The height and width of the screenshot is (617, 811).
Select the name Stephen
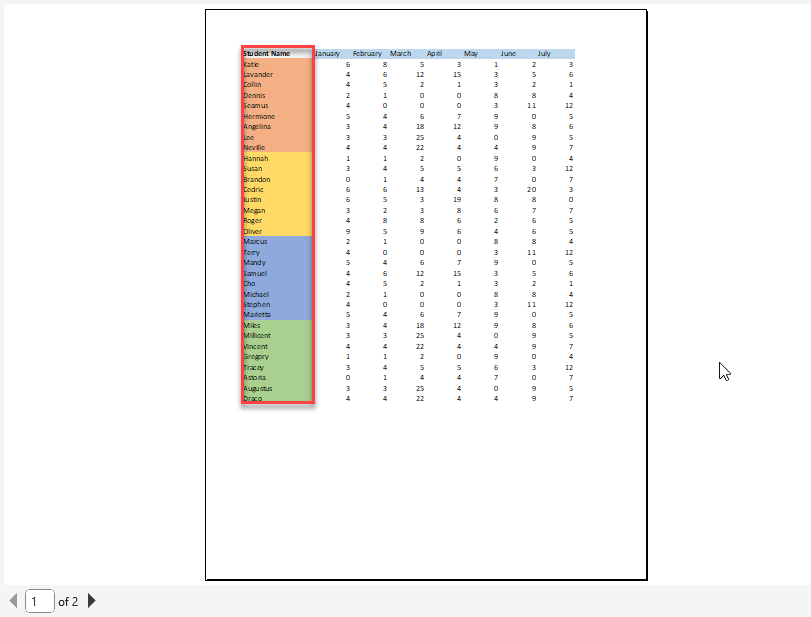coord(257,305)
